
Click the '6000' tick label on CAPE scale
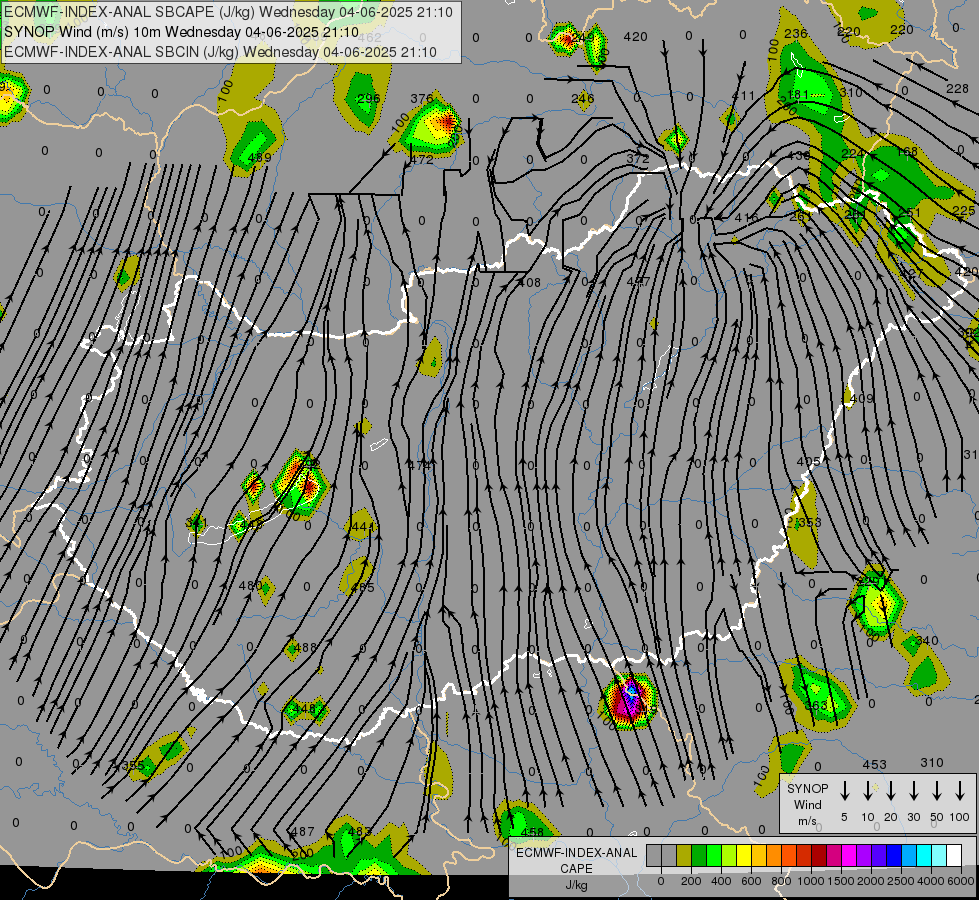(x=960, y=881)
